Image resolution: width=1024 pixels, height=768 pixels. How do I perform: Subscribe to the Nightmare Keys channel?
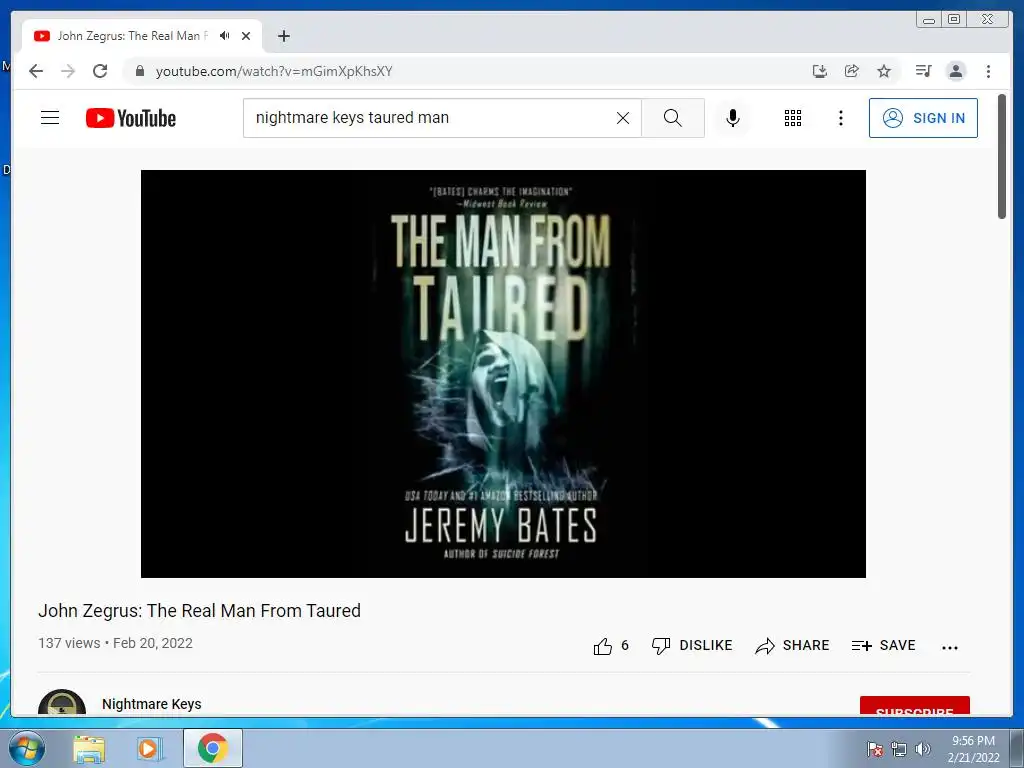(914, 706)
